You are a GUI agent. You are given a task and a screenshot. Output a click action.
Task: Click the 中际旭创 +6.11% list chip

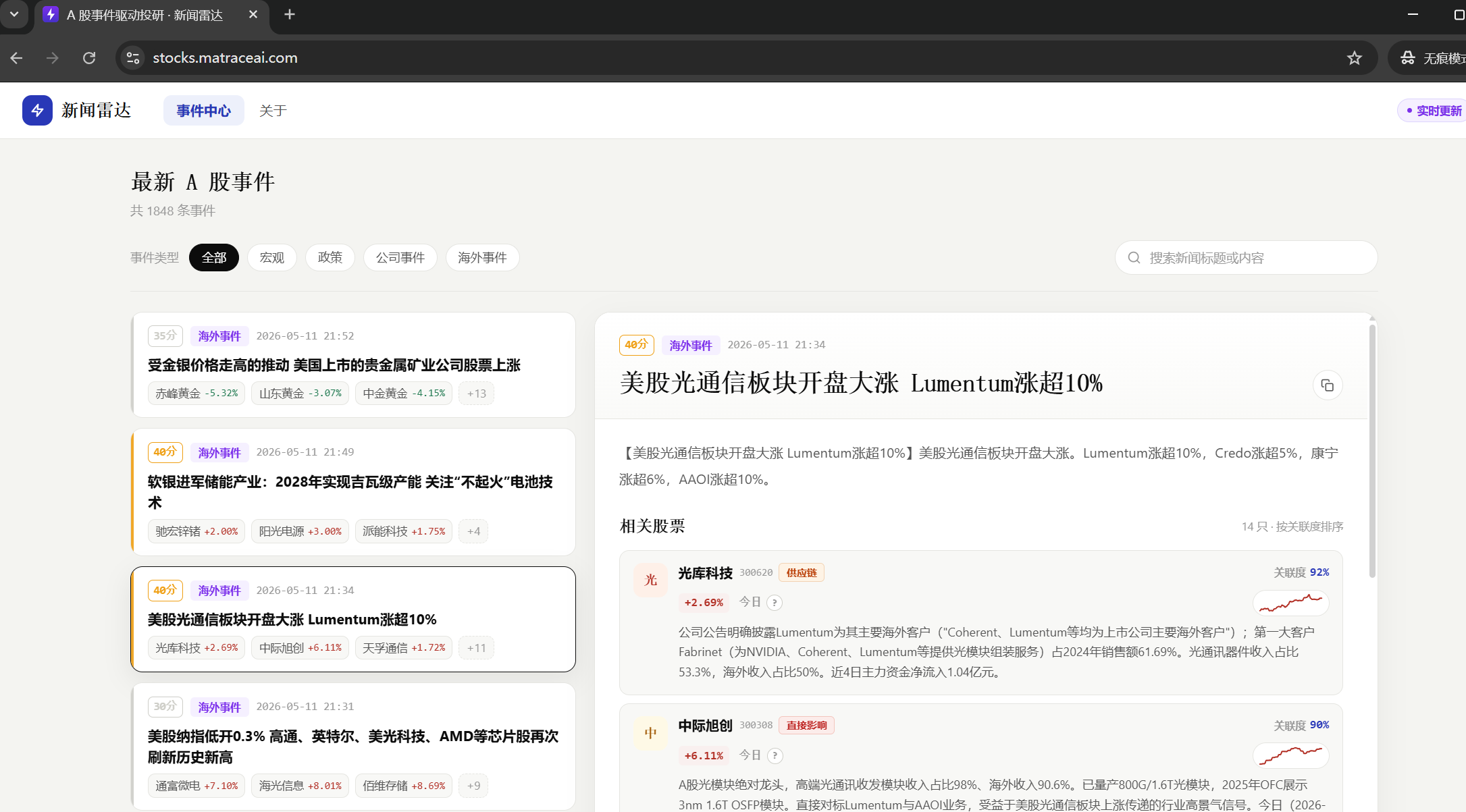point(300,648)
